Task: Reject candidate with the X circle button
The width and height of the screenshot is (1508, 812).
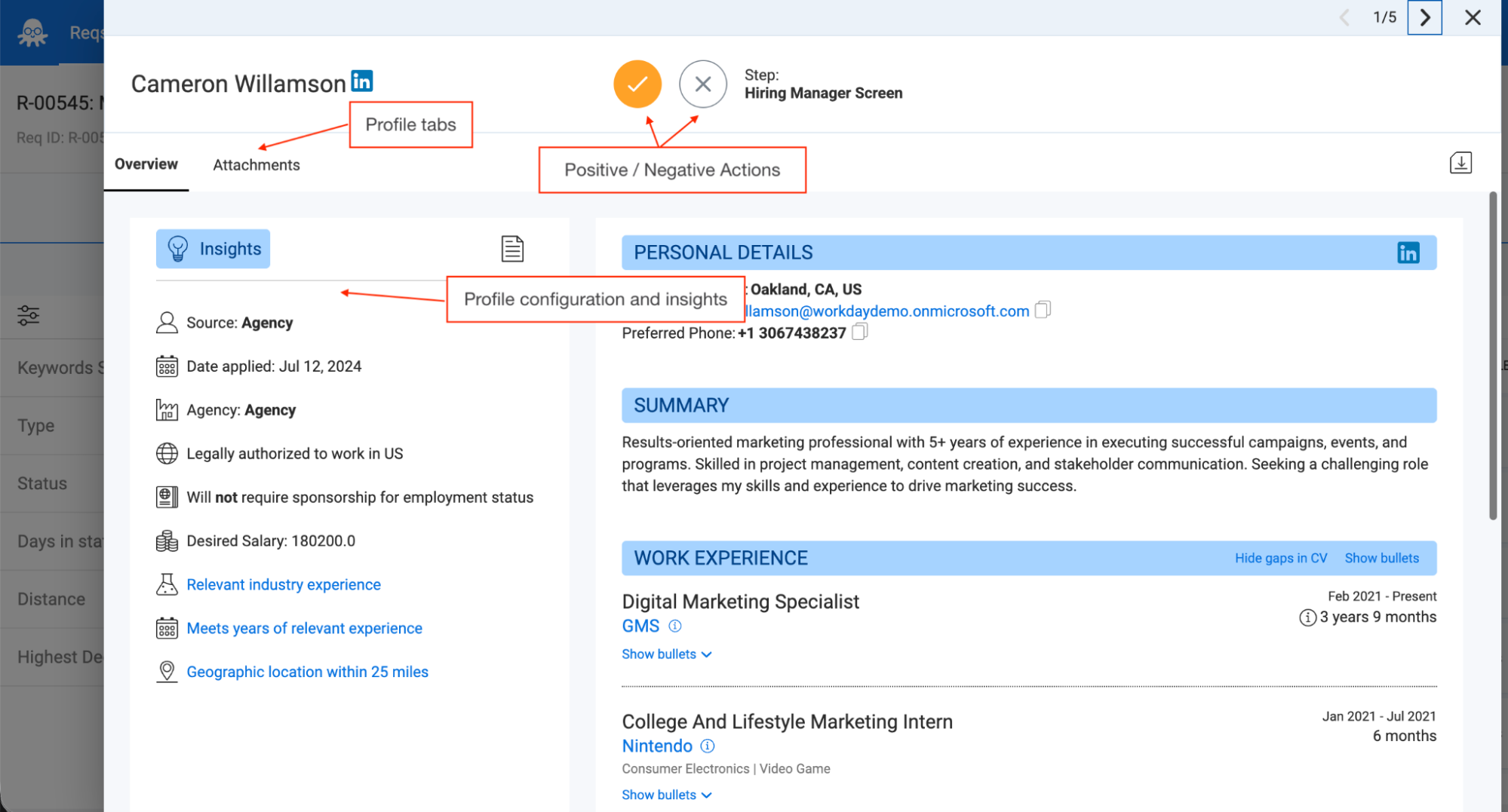Action: 702,84
